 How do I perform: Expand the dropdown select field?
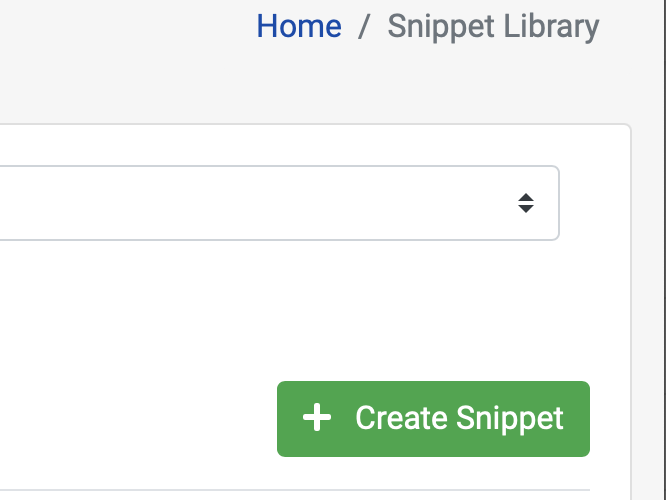[279, 203]
